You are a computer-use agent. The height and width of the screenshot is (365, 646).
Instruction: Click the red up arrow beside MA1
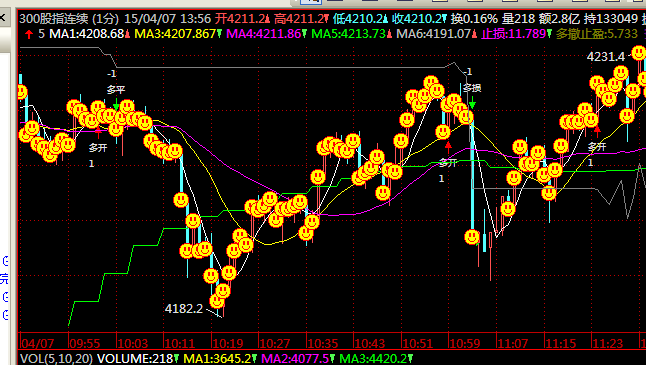click(x=29, y=34)
